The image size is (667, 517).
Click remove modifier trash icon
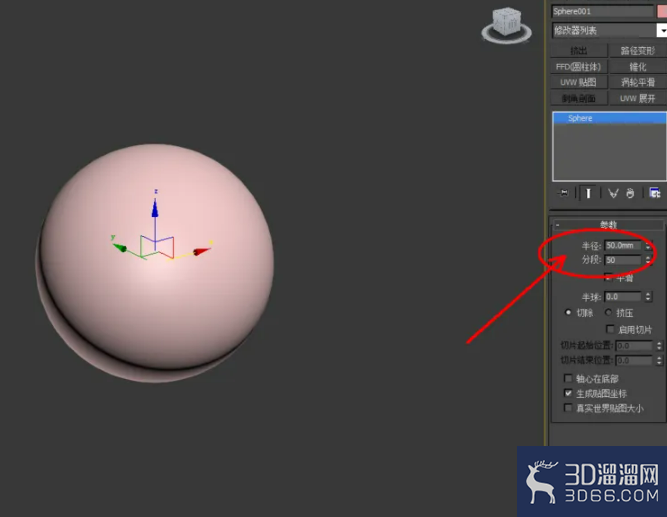(x=630, y=194)
